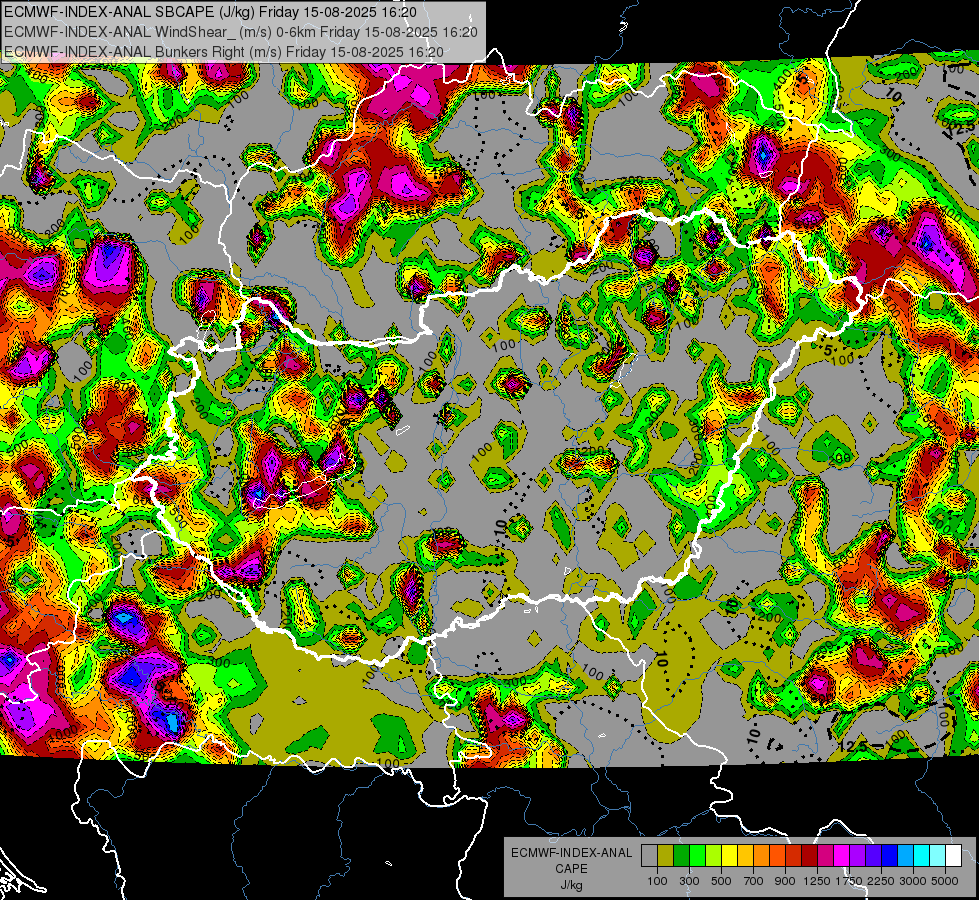This screenshot has height=900, width=979.
Task: Click the white legend color swatch
Action: 955,856
